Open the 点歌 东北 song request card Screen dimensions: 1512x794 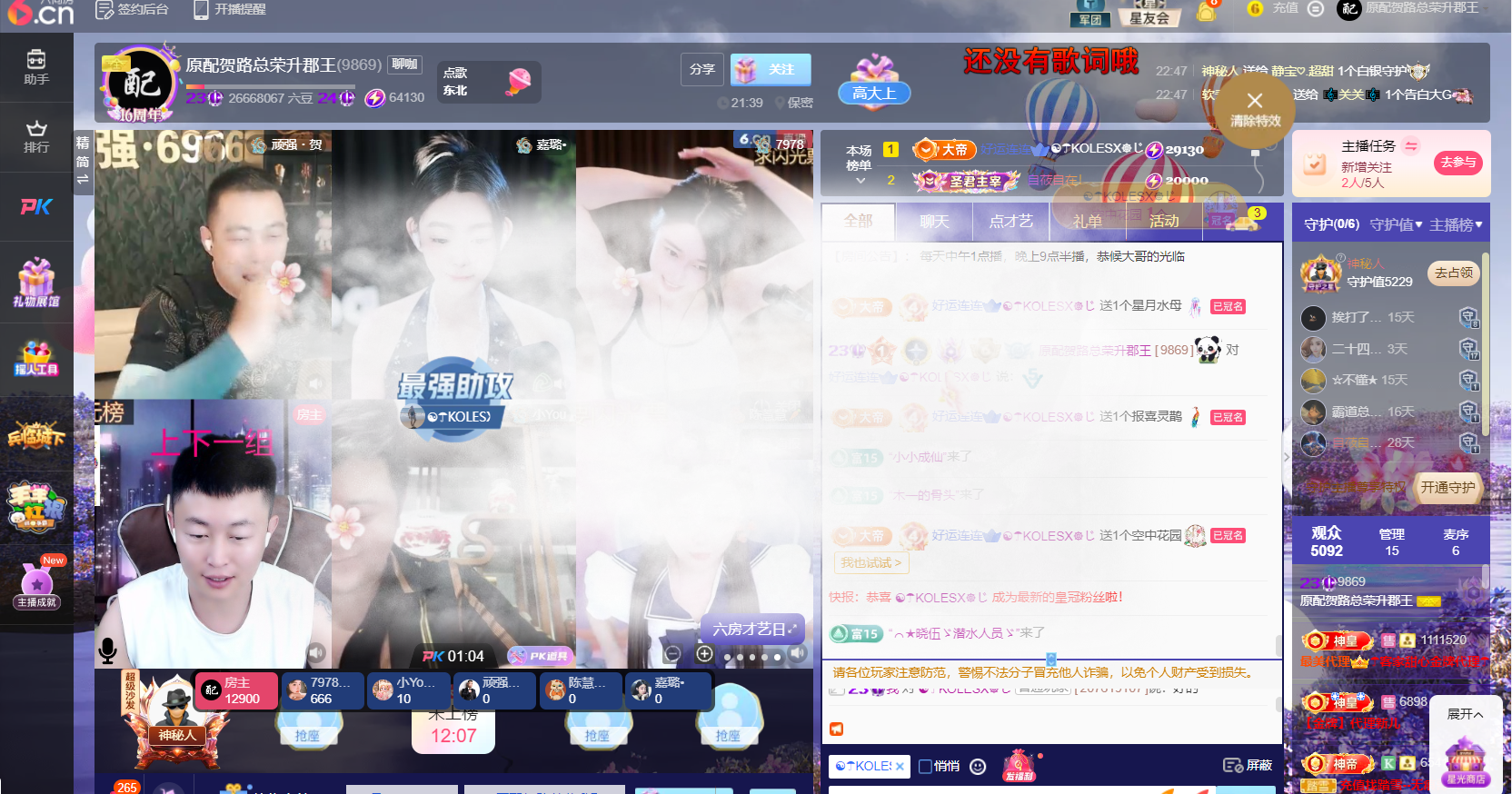489,82
